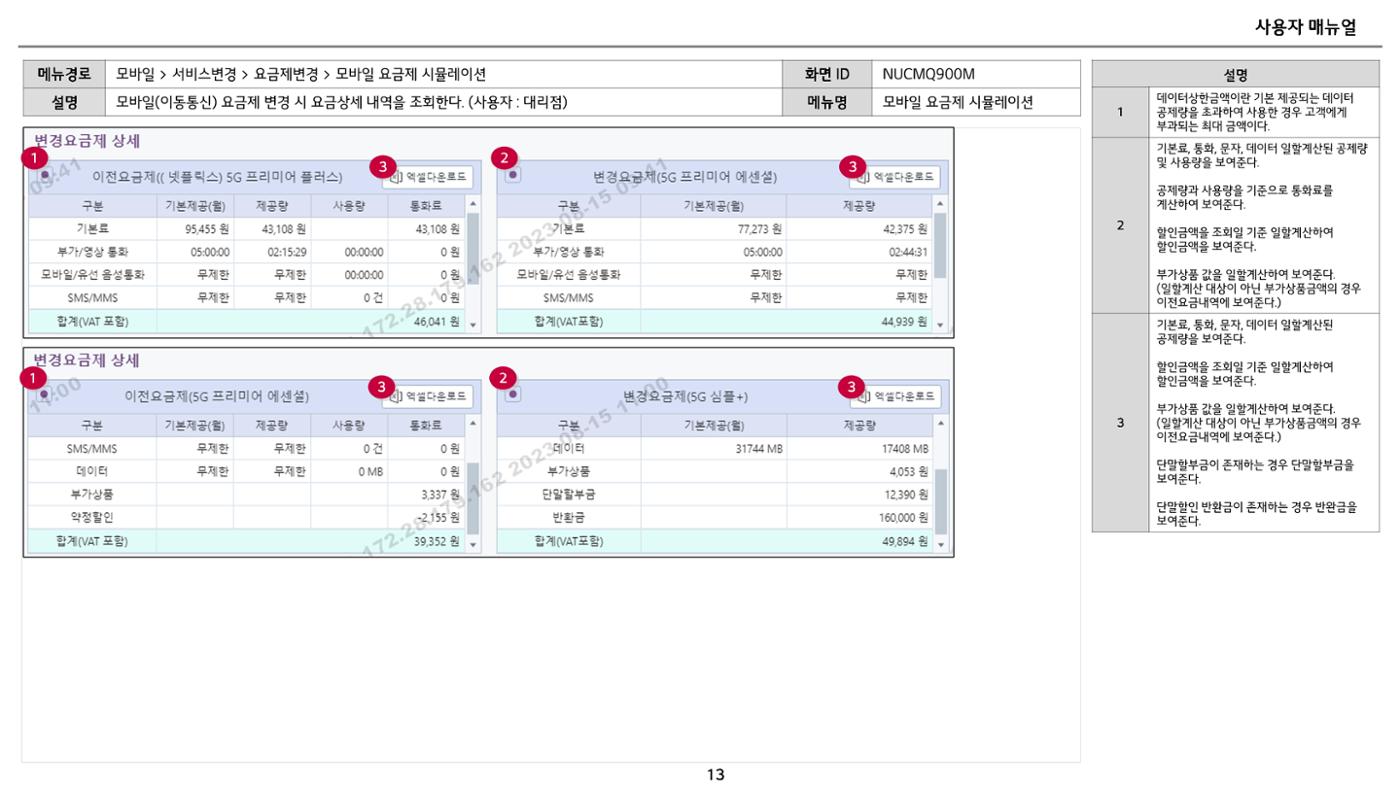The height and width of the screenshot is (788, 1400).
Task: Click the panel icon beside 이전요금제(( 넷플릭스) 5G 프리미어 플러스)
Action: click(45, 174)
